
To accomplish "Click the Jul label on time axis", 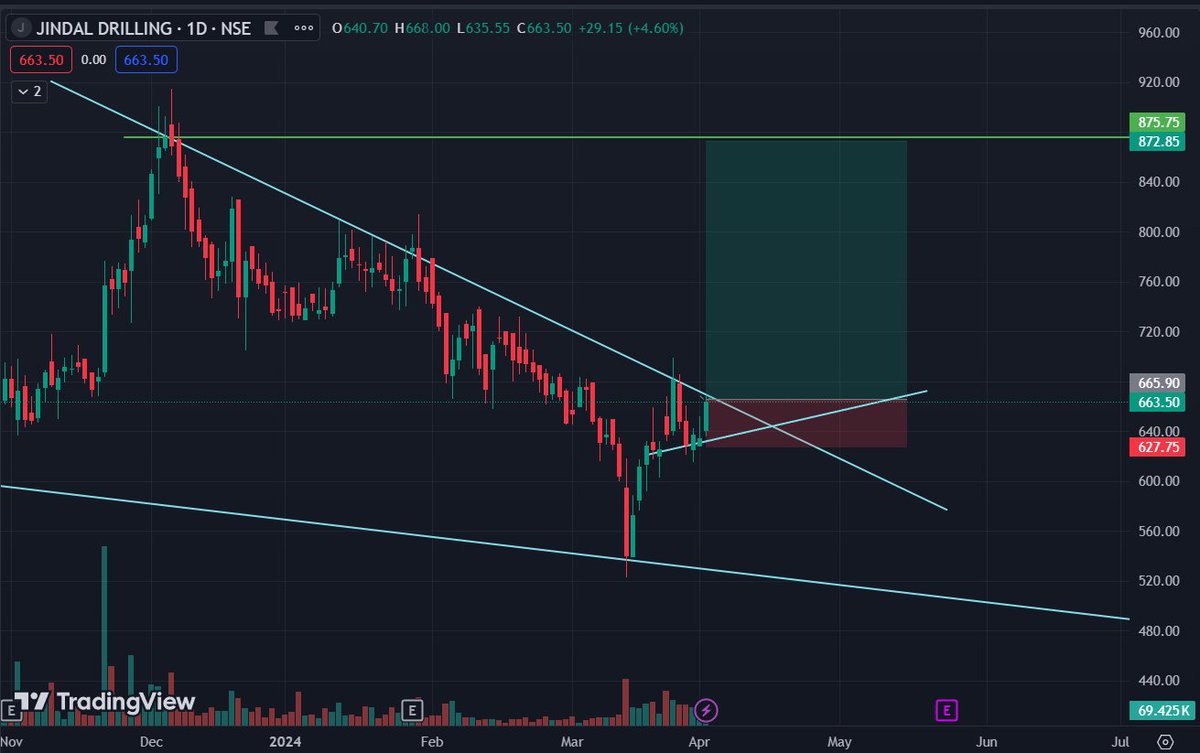I will (x=1120, y=742).
